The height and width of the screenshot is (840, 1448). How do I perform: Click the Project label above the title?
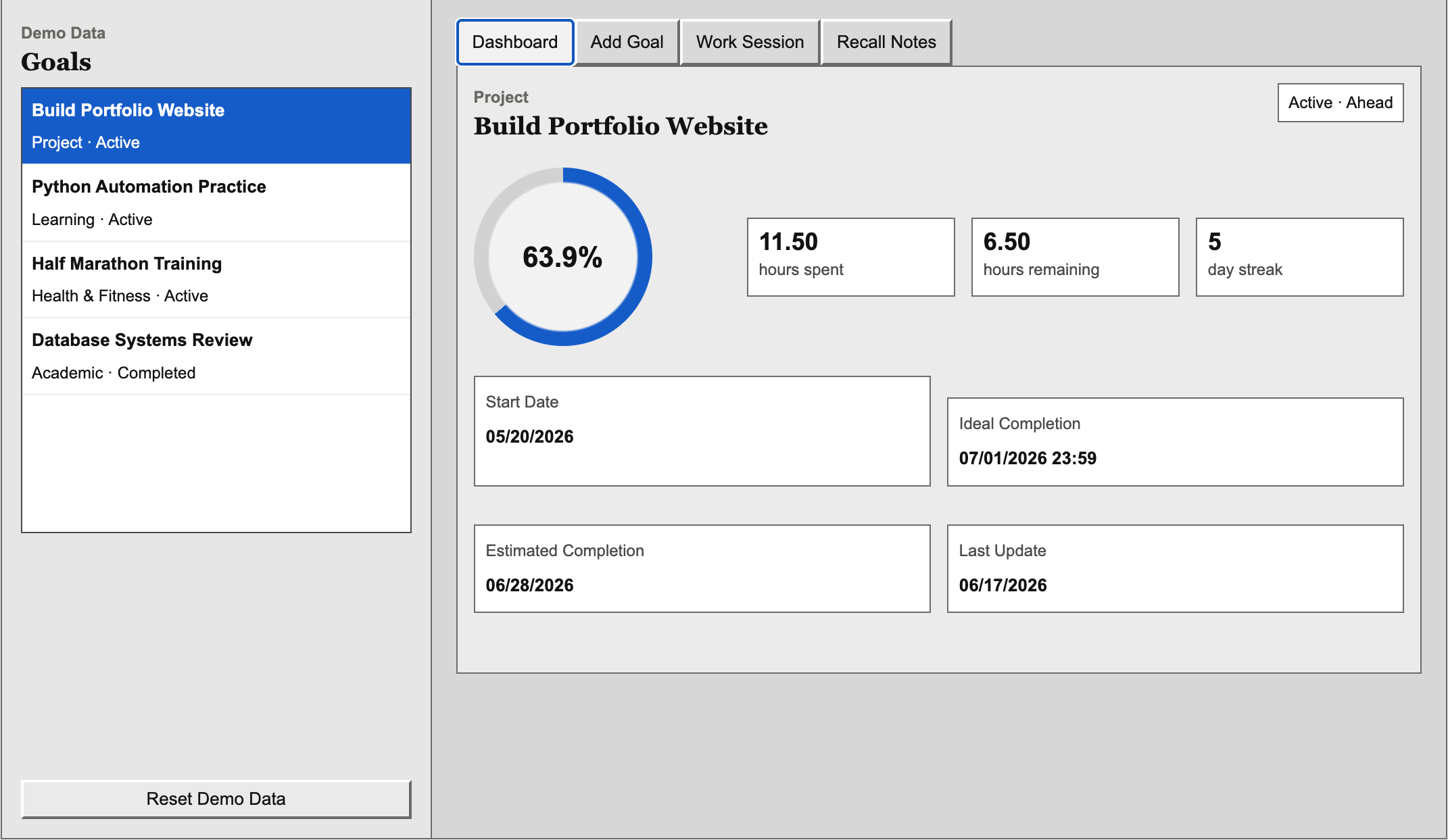tap(501, 97)
